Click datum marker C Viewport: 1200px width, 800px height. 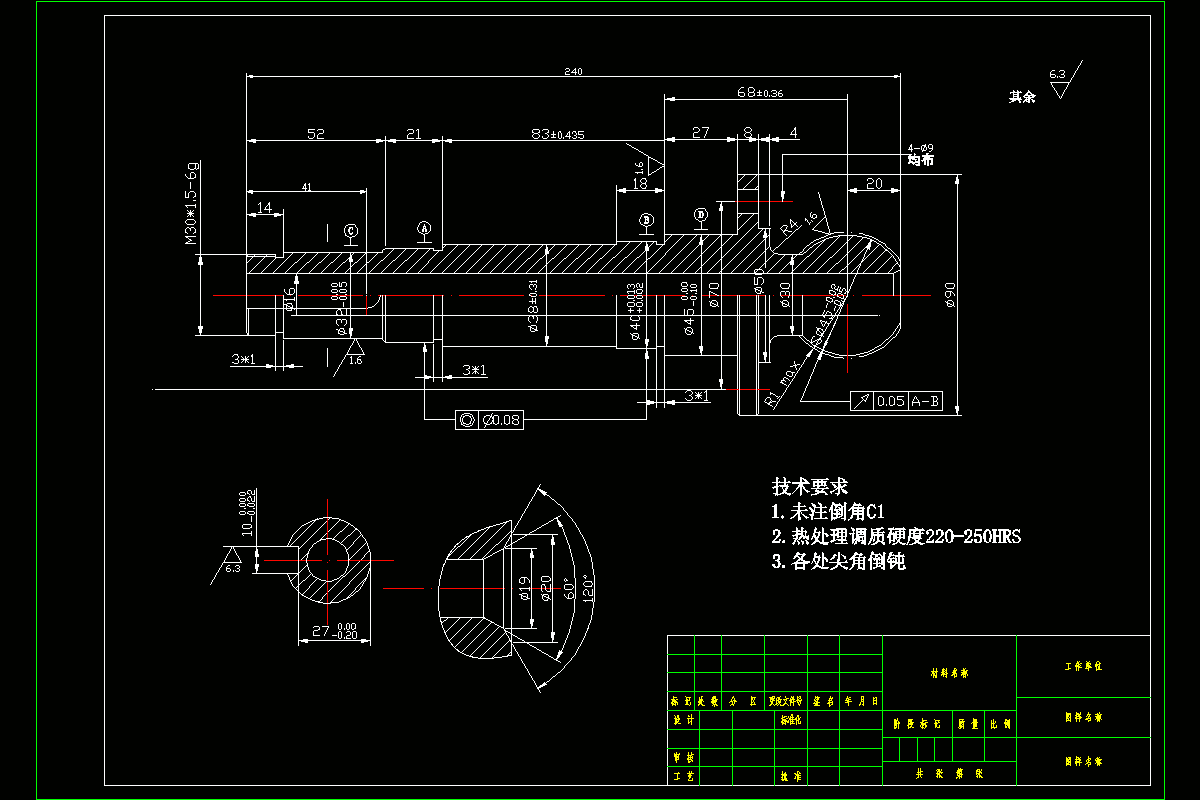pyautogui.click(x=351, y=231)
